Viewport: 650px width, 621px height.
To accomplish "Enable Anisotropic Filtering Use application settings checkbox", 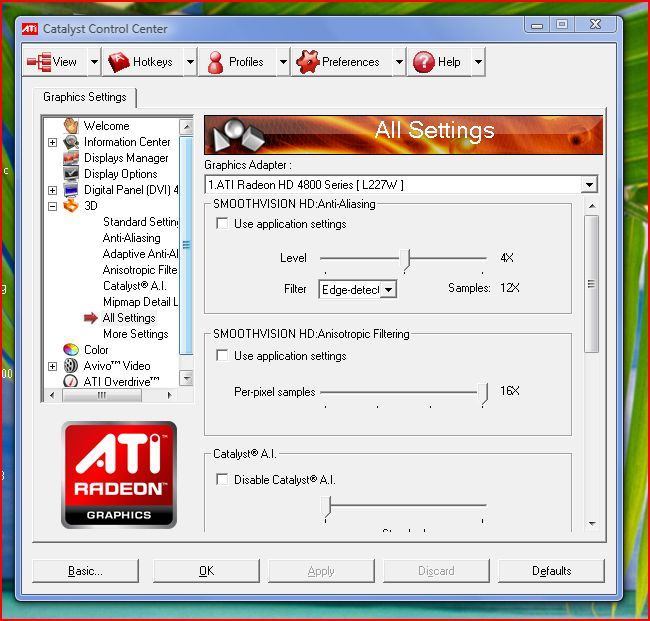I will pyautogui.click(x=222, y=356).
